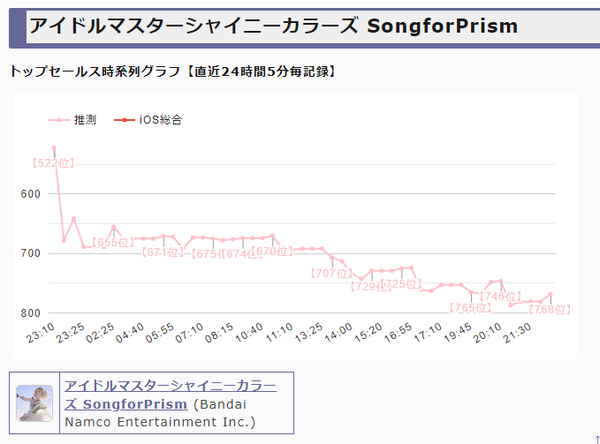Select the 655位 data point label

[x=113, y=242]
